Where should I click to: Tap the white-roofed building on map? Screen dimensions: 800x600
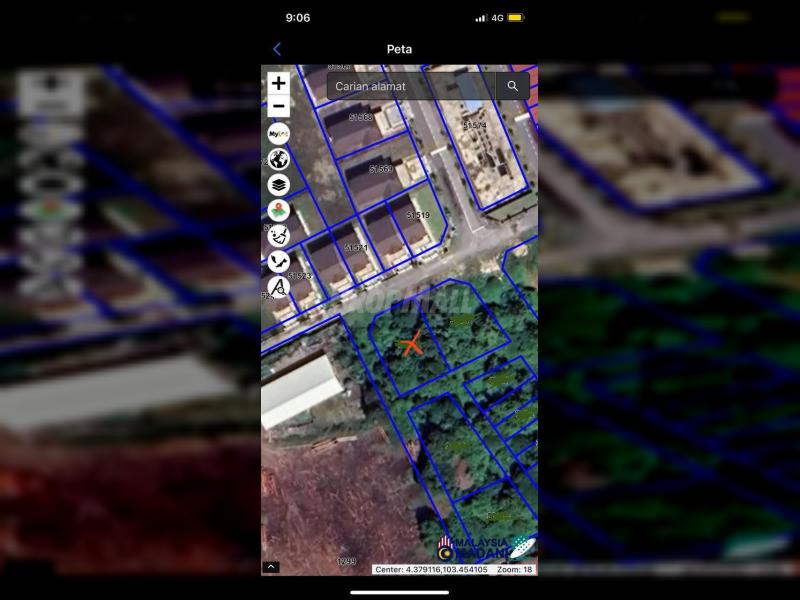[x=298, y=389]
